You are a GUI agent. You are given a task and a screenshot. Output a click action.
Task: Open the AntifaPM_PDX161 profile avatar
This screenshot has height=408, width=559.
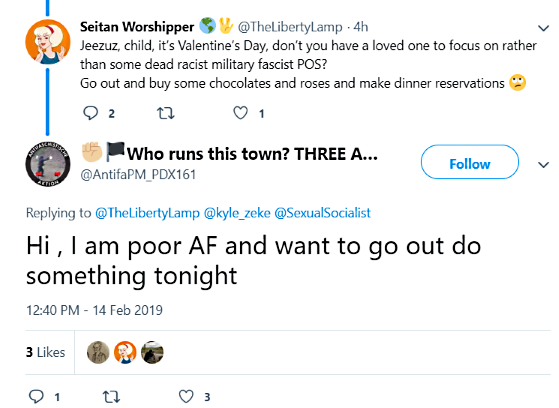point(48,164)
